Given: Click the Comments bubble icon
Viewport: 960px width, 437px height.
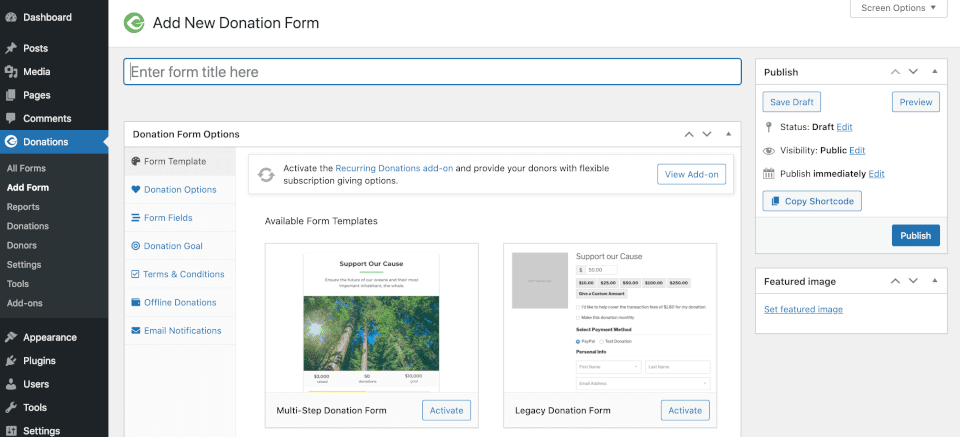Looking at the screenshot, I should tap(10, 118).
